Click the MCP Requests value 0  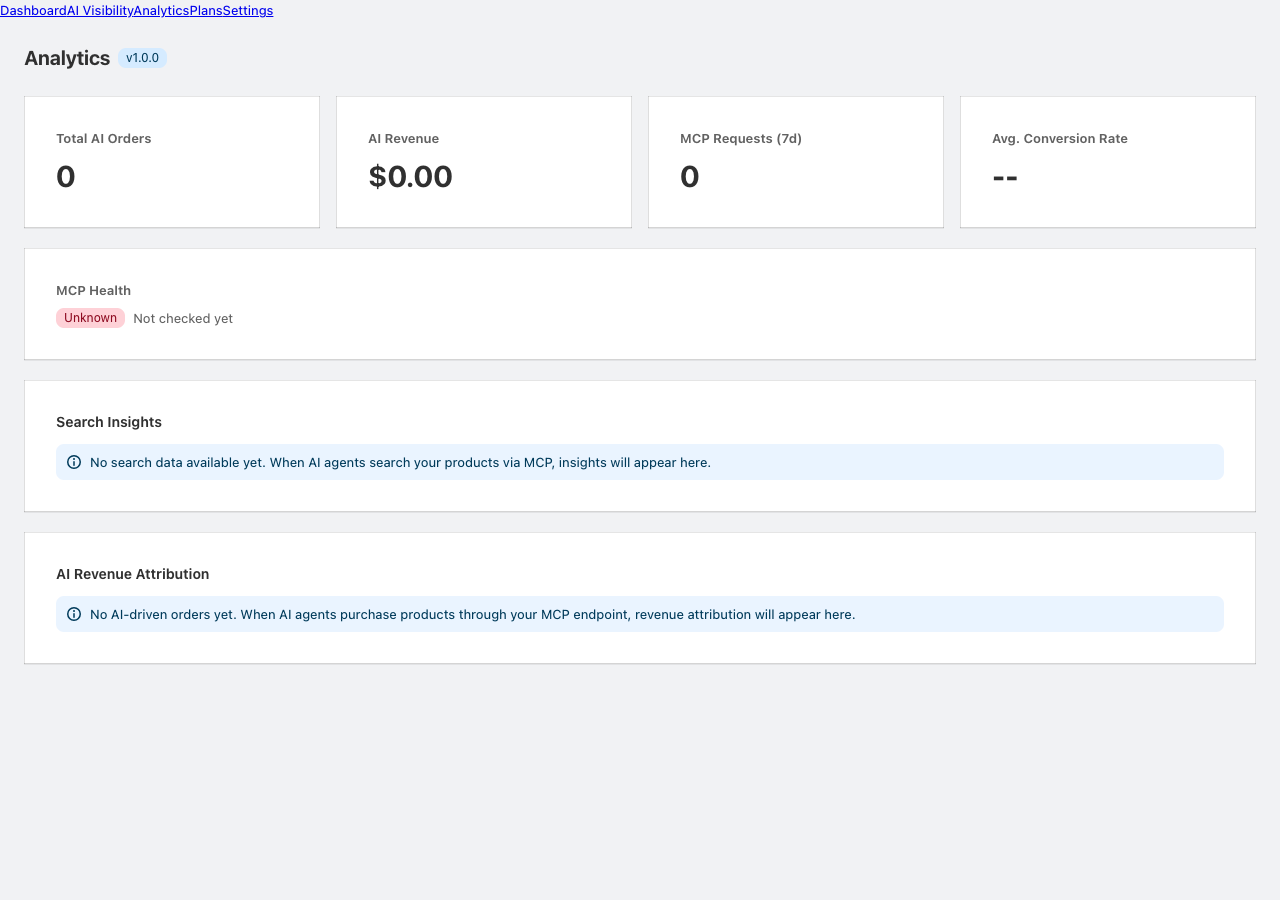tap(690, 177)
